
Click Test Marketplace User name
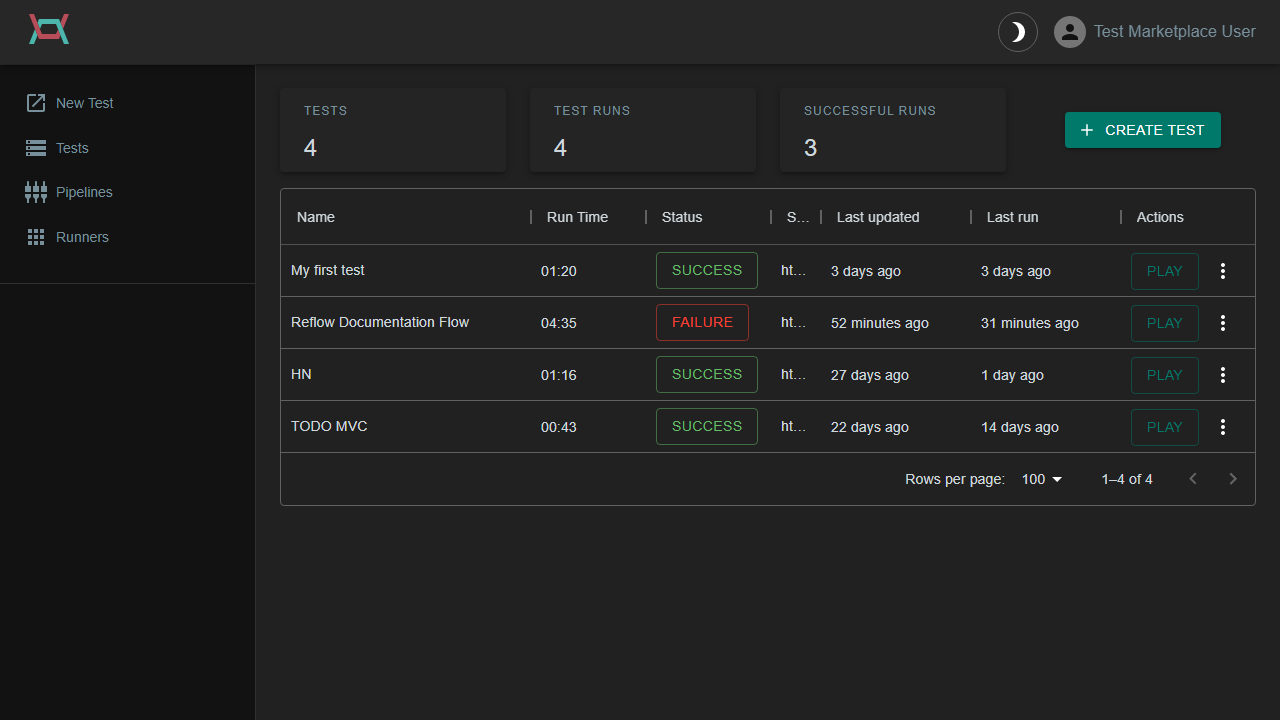[1174, 32]
